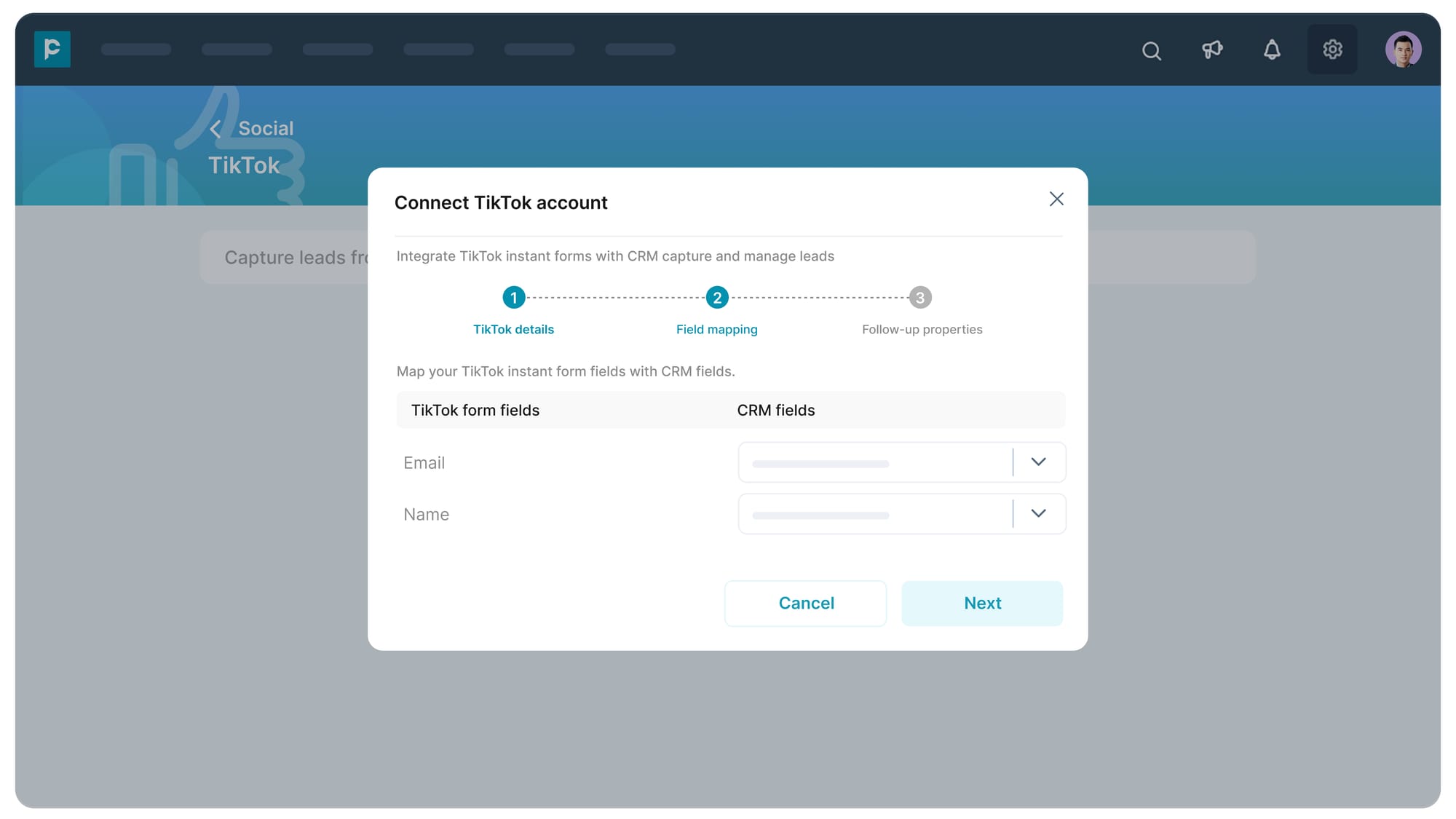Click inside the Email mapping field
Image resolution: width=1456 pixels, height=819 pixels.
click(x=874, y=462)
